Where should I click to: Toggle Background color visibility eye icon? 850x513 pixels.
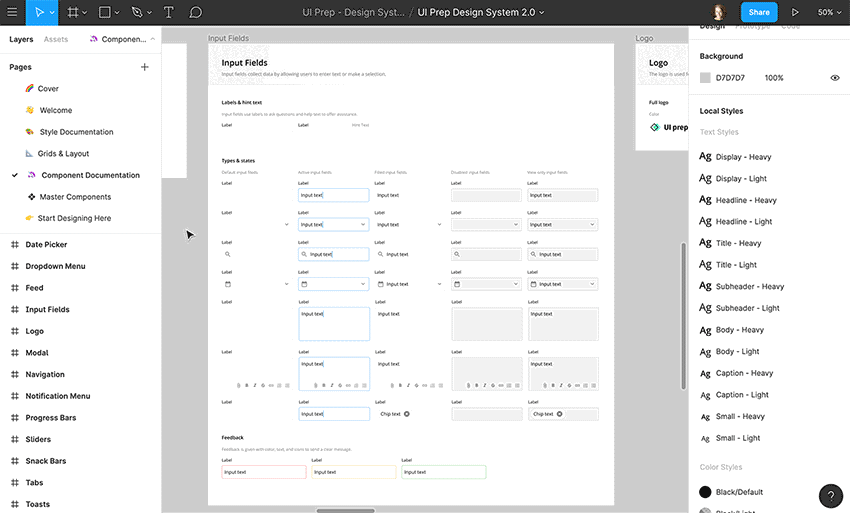click(835, 78)
